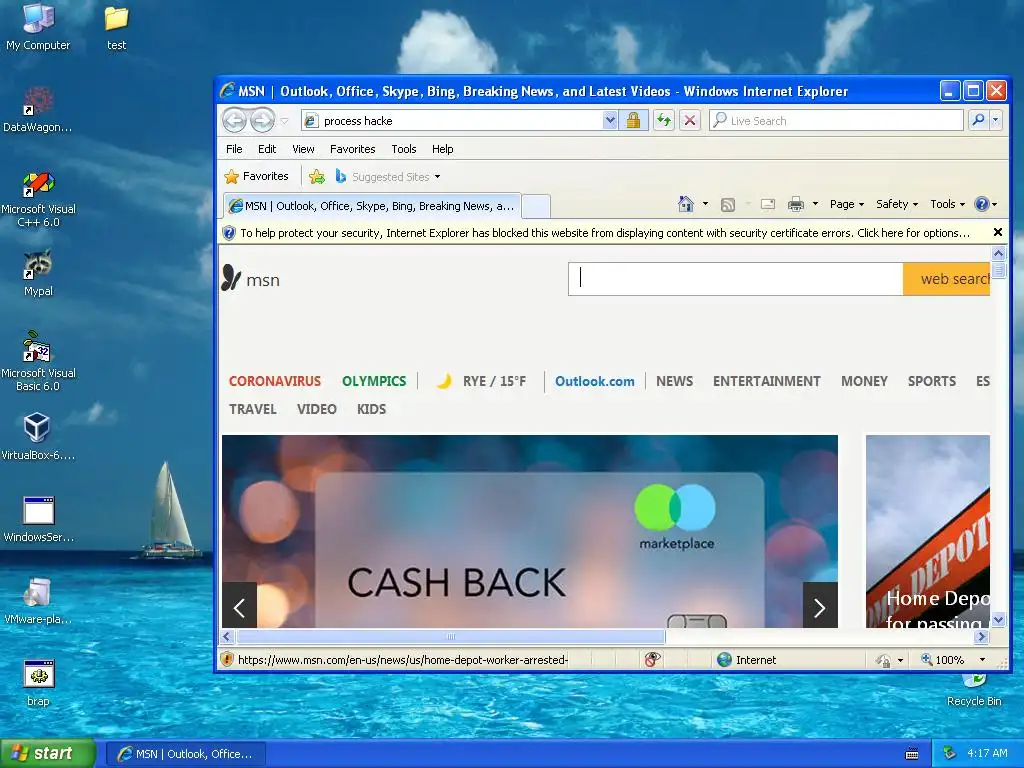Screen dimensions: 1024x768
Task: Open the RSS feeds icon
Action: tap(728, 204)
